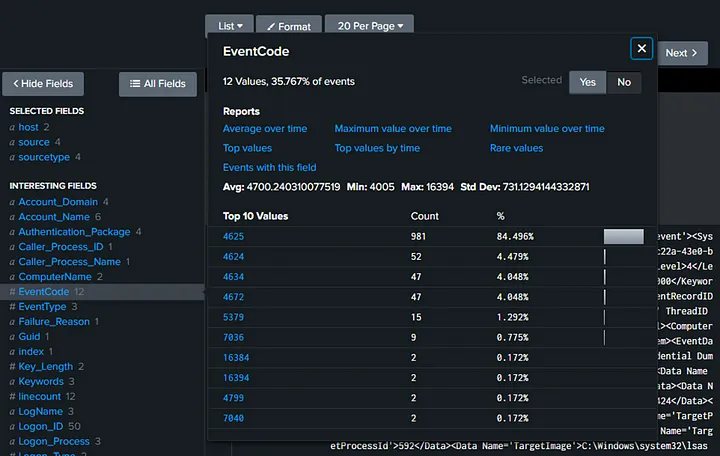Open the Keywords field
The height and width of the screenshot is (456, 720).
41,382
